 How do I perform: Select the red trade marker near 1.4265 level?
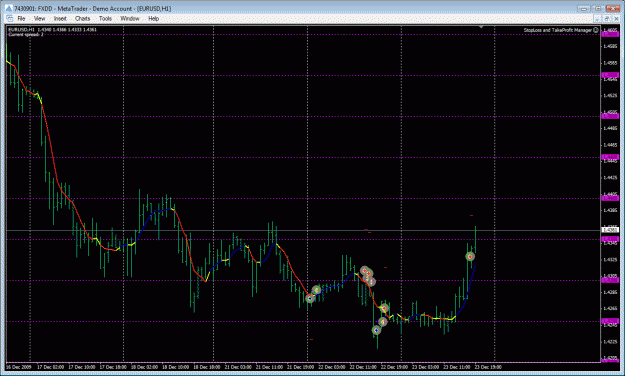tap(384, 308)
